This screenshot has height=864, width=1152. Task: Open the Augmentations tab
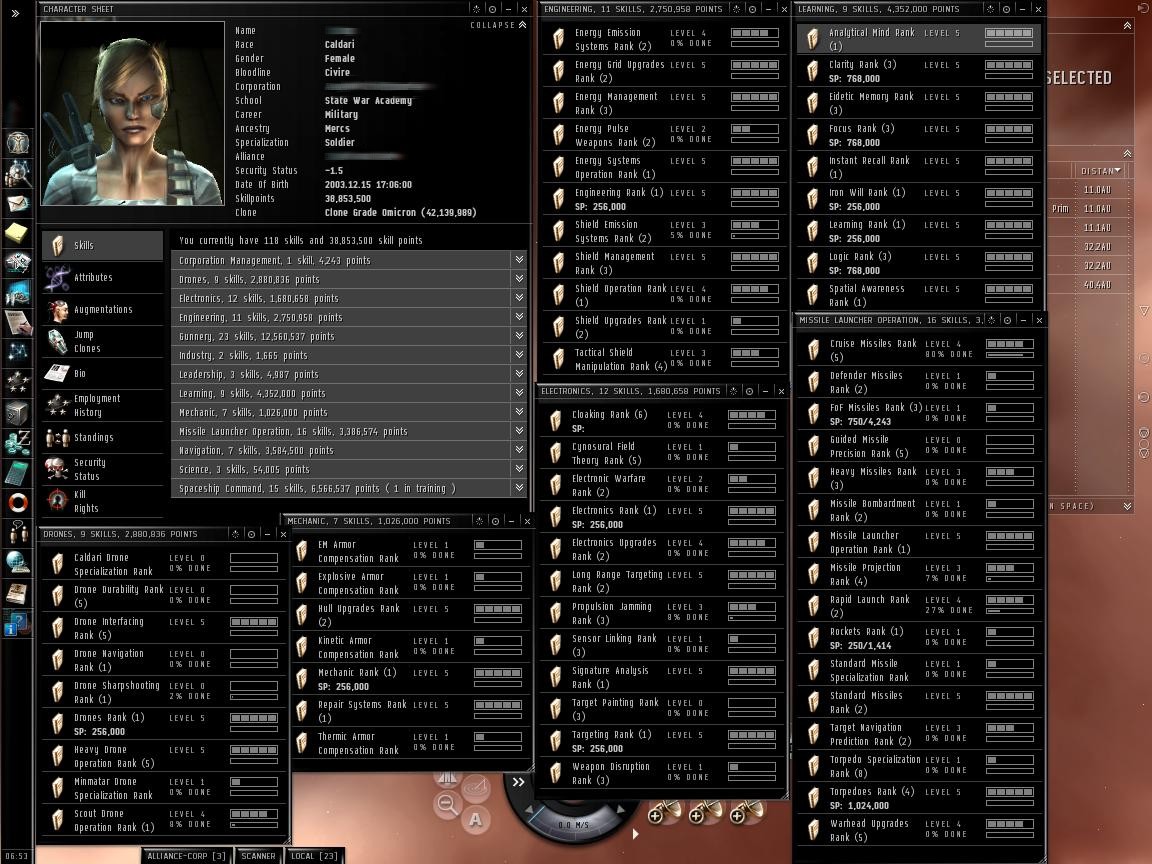click(102, 309)
